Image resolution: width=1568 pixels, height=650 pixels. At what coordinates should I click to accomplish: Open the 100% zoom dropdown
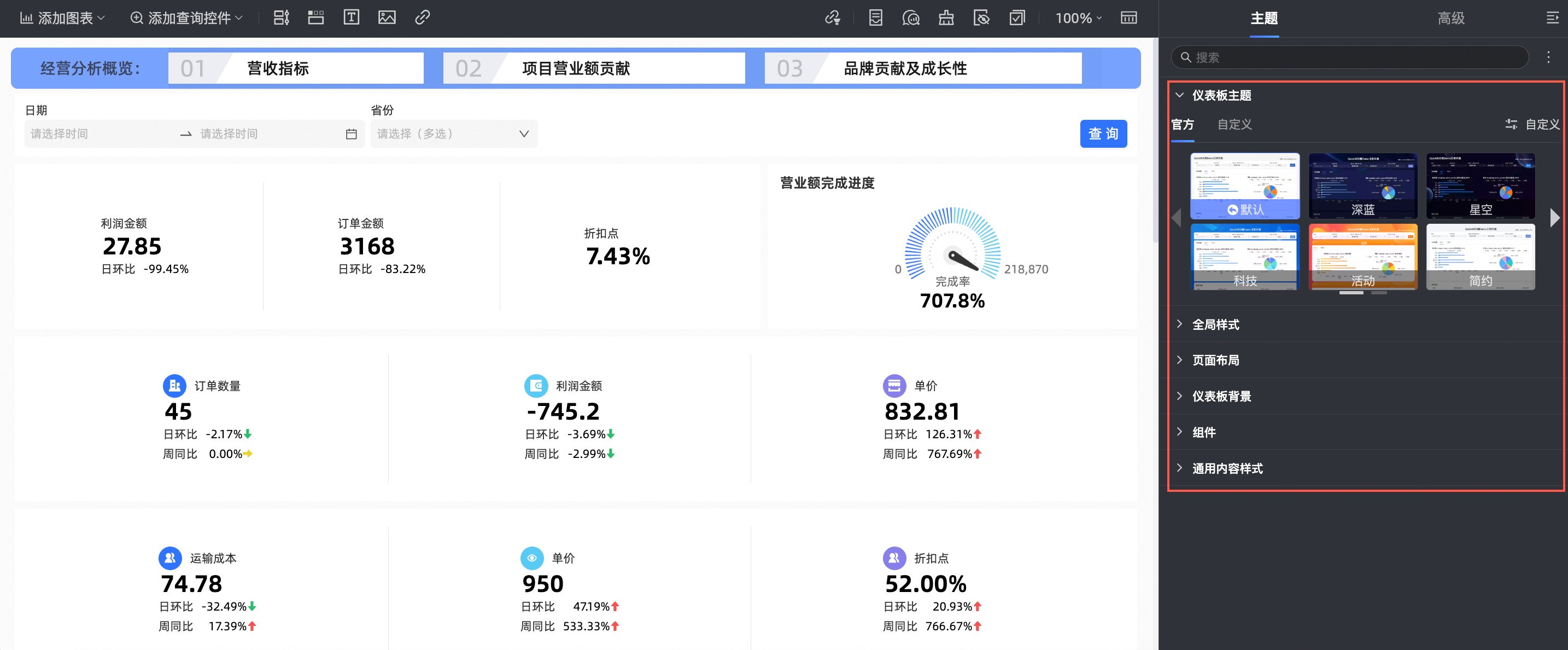point(1078,18)
